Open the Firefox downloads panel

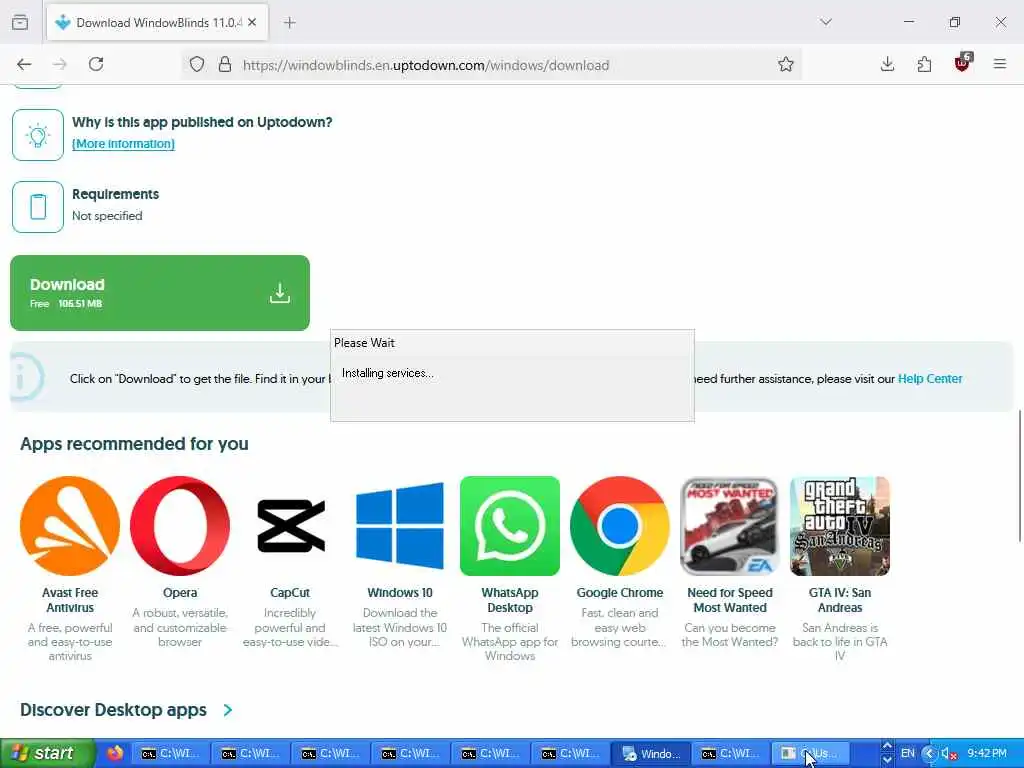[x=887, y=64]
